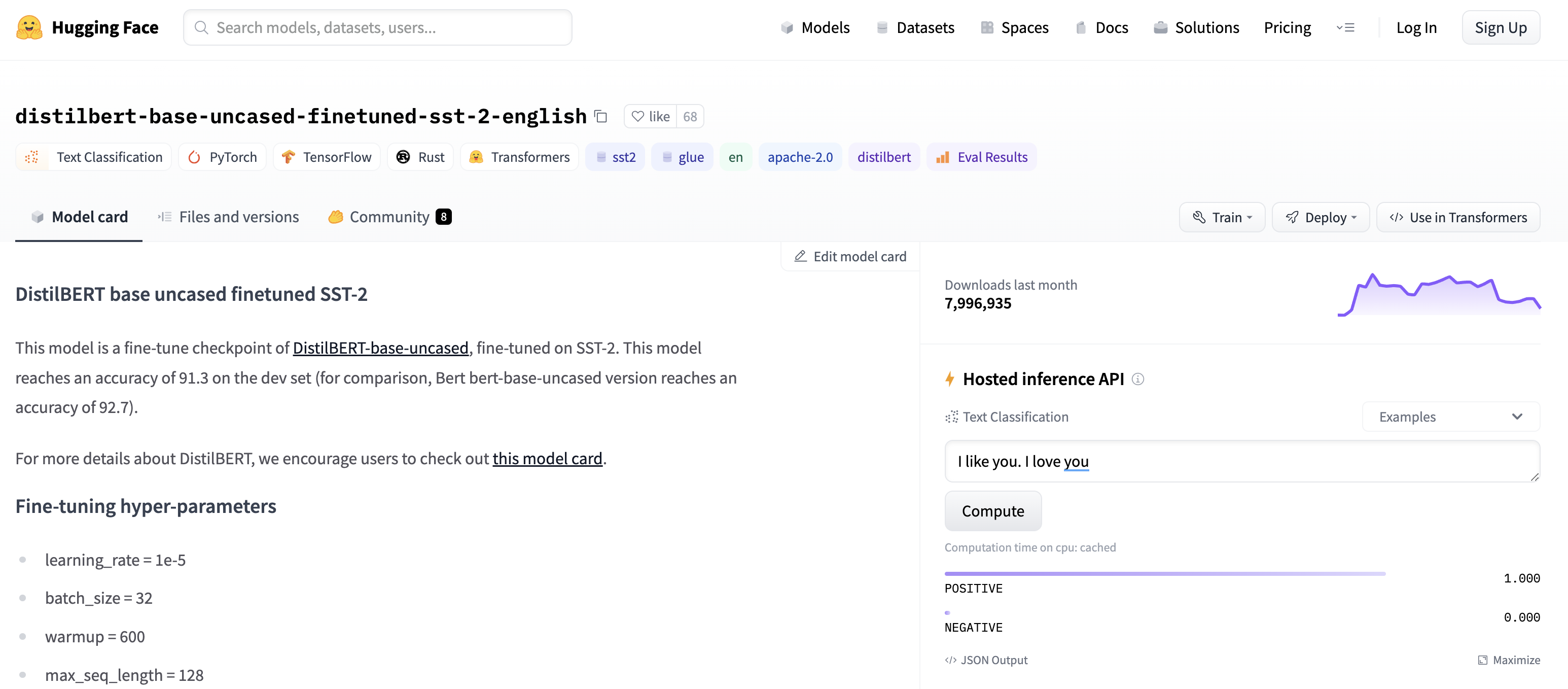Screen dimensions: 1568x689
Task: Open the Train dropdown
Action: pyautogui.click(x=1222, y=218)
